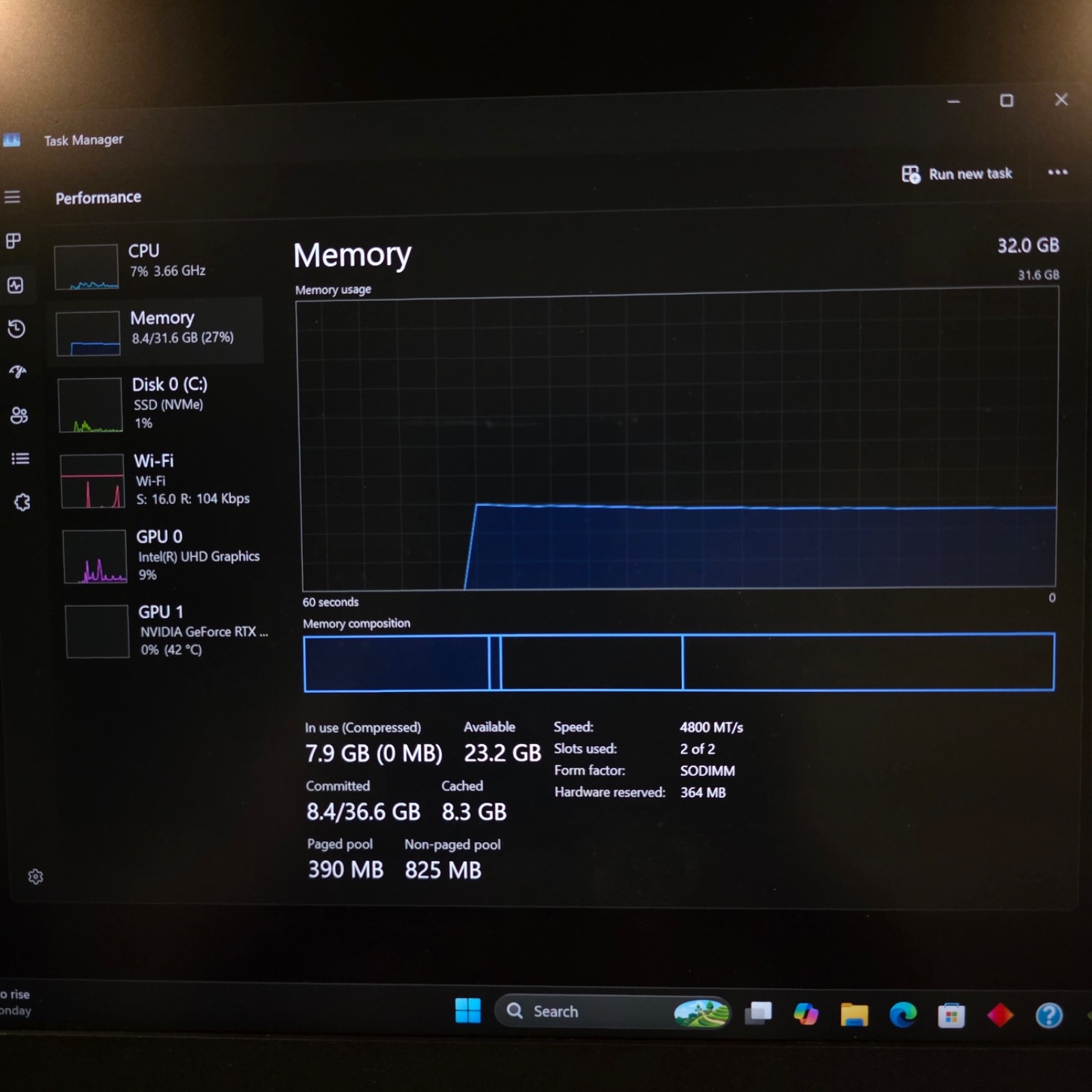The height and width of the screenshot is (1092, 1092).
Task: Open the blue question mark Help app
Action: (1049, 1016)
